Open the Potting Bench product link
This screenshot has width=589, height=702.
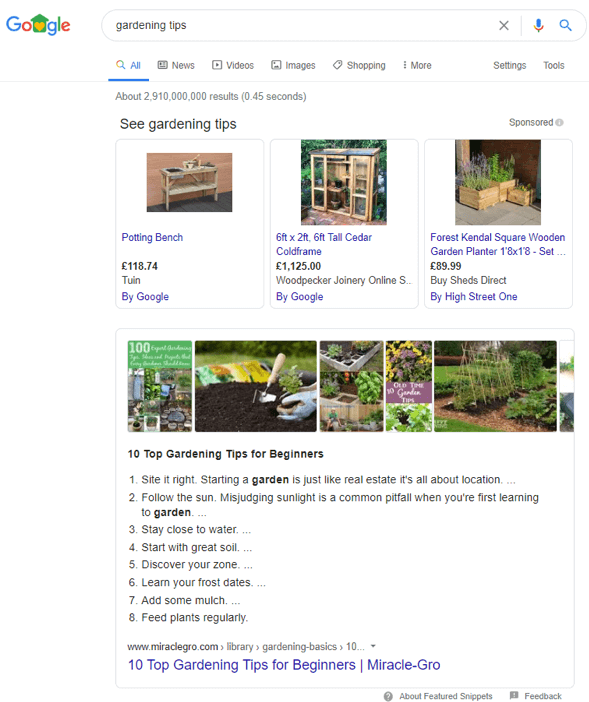152,237
